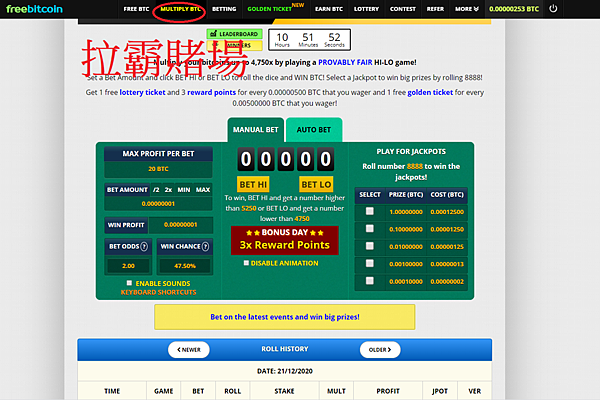
Task: Expand the MORE dropdown menu
Action: (x=467, y=9)
